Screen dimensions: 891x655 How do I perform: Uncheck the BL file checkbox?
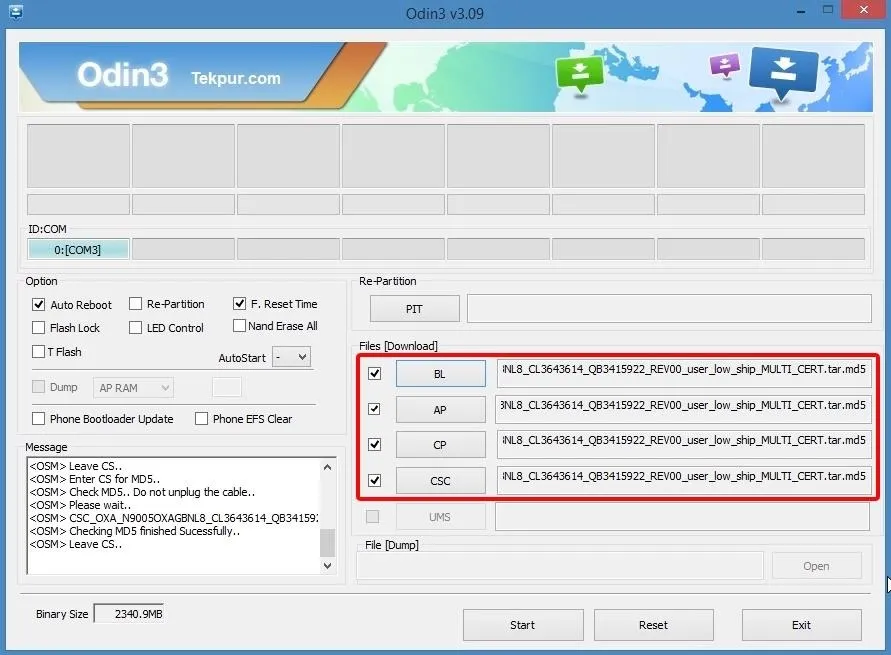coord(374,373)
